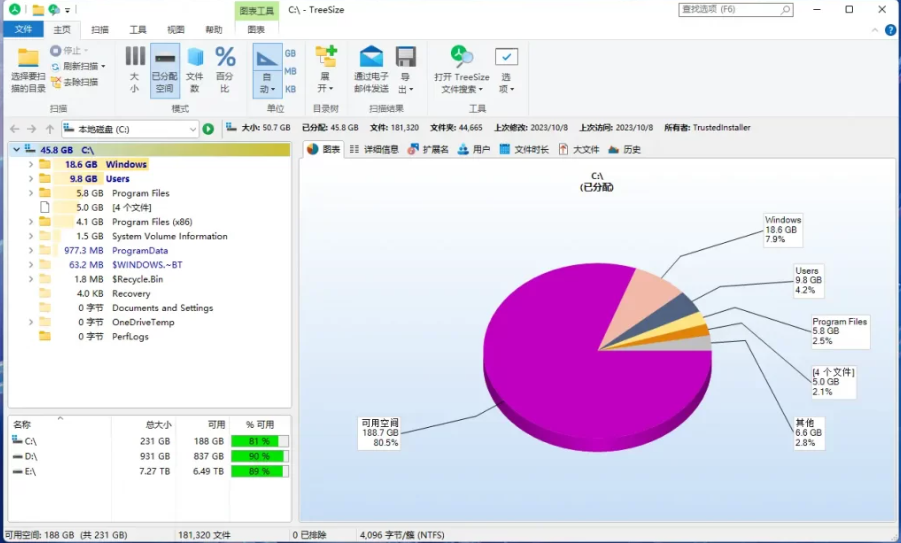This screenshot has width=901, height=543.
Task: Send scan results via email
Action: [371, 70]
